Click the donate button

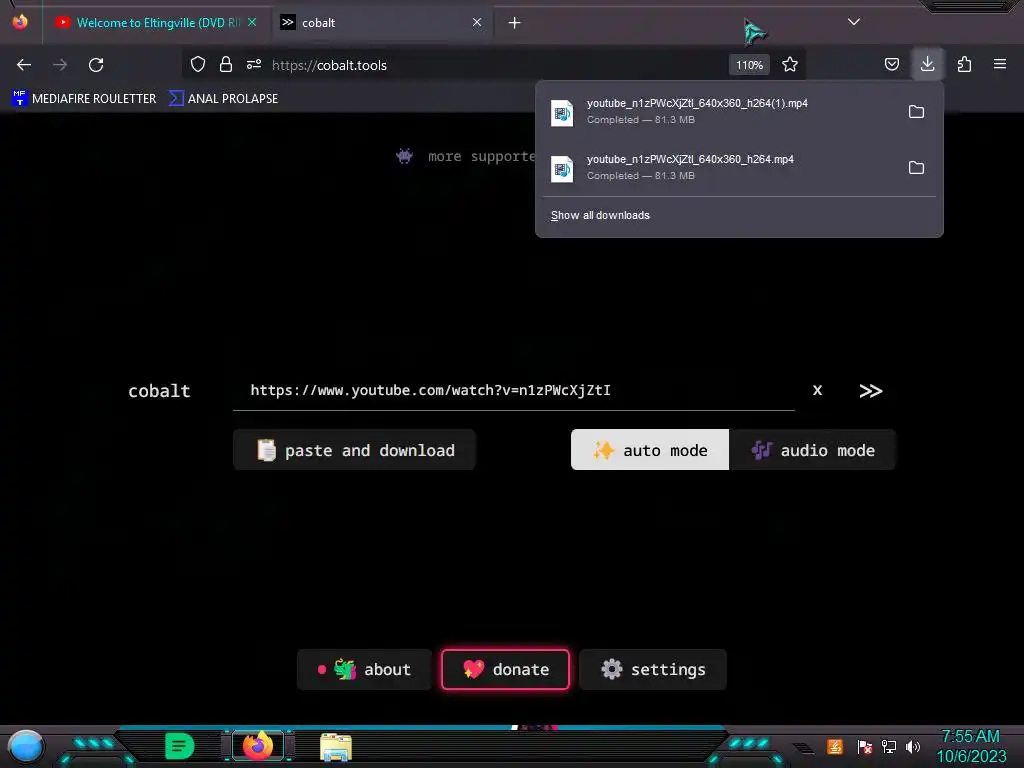point(505,669)
